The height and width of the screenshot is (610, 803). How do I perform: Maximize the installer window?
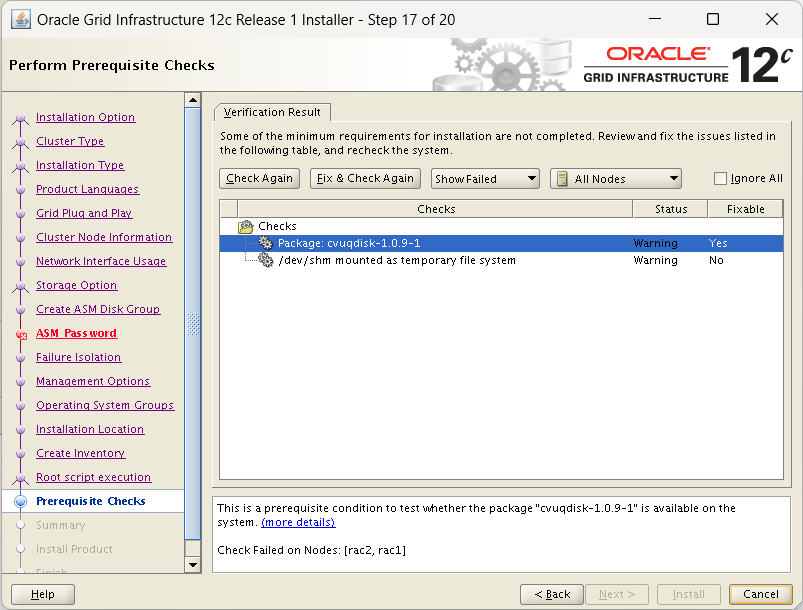(713, 19)
